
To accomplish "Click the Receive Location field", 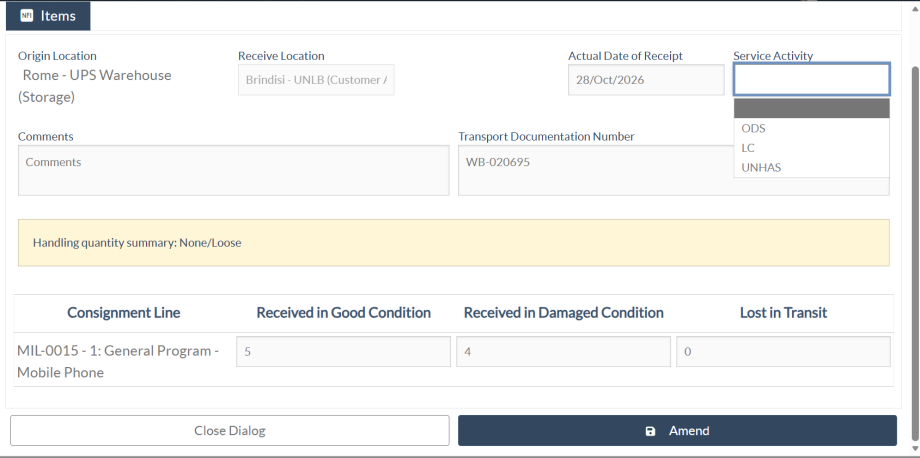I will 316,80.
